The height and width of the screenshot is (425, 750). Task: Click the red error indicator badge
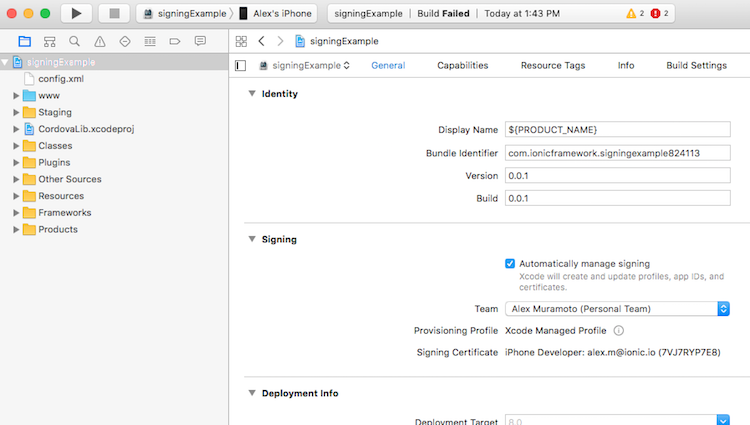click(x=660, y=13)
